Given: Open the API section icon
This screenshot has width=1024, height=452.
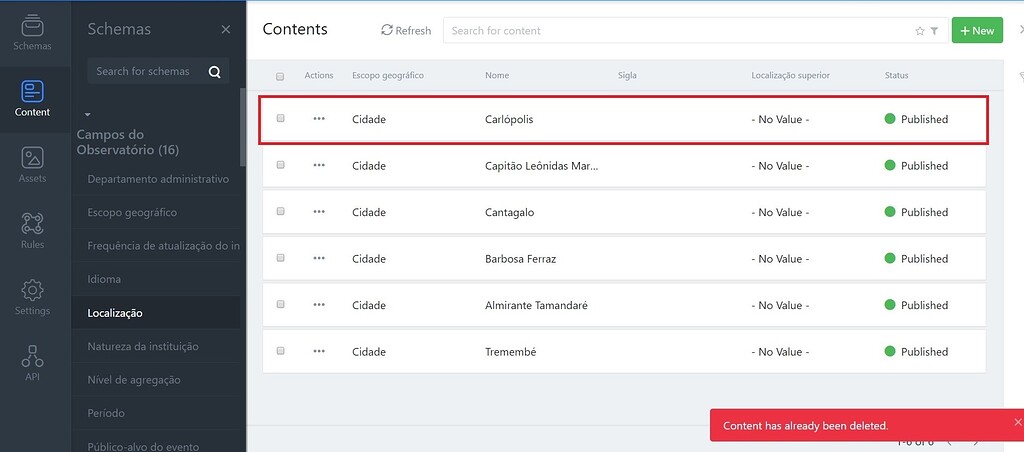Looking at the screenshot, I should [x=32, y=356].
